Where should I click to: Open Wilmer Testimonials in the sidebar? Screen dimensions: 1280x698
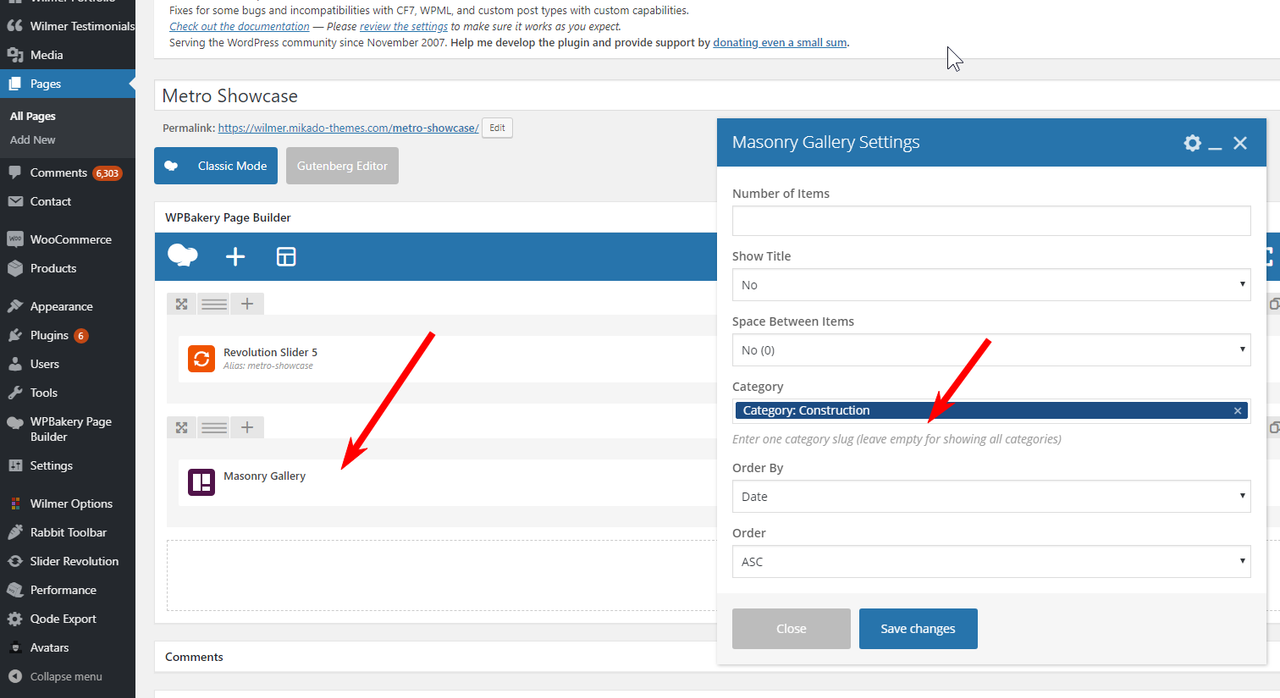click(67, 26)
